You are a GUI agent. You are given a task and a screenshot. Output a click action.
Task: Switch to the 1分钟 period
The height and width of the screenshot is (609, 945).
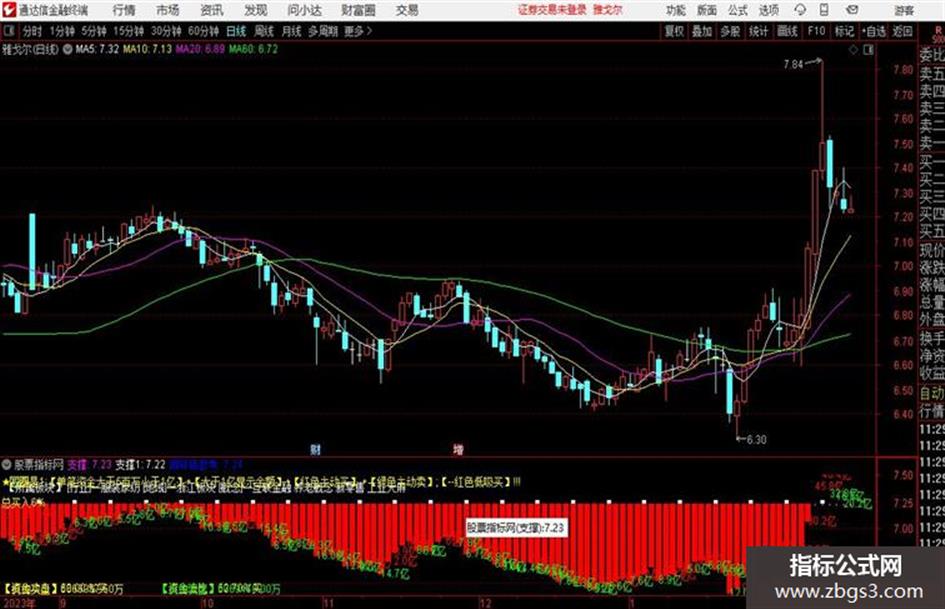tap(61, 31)
